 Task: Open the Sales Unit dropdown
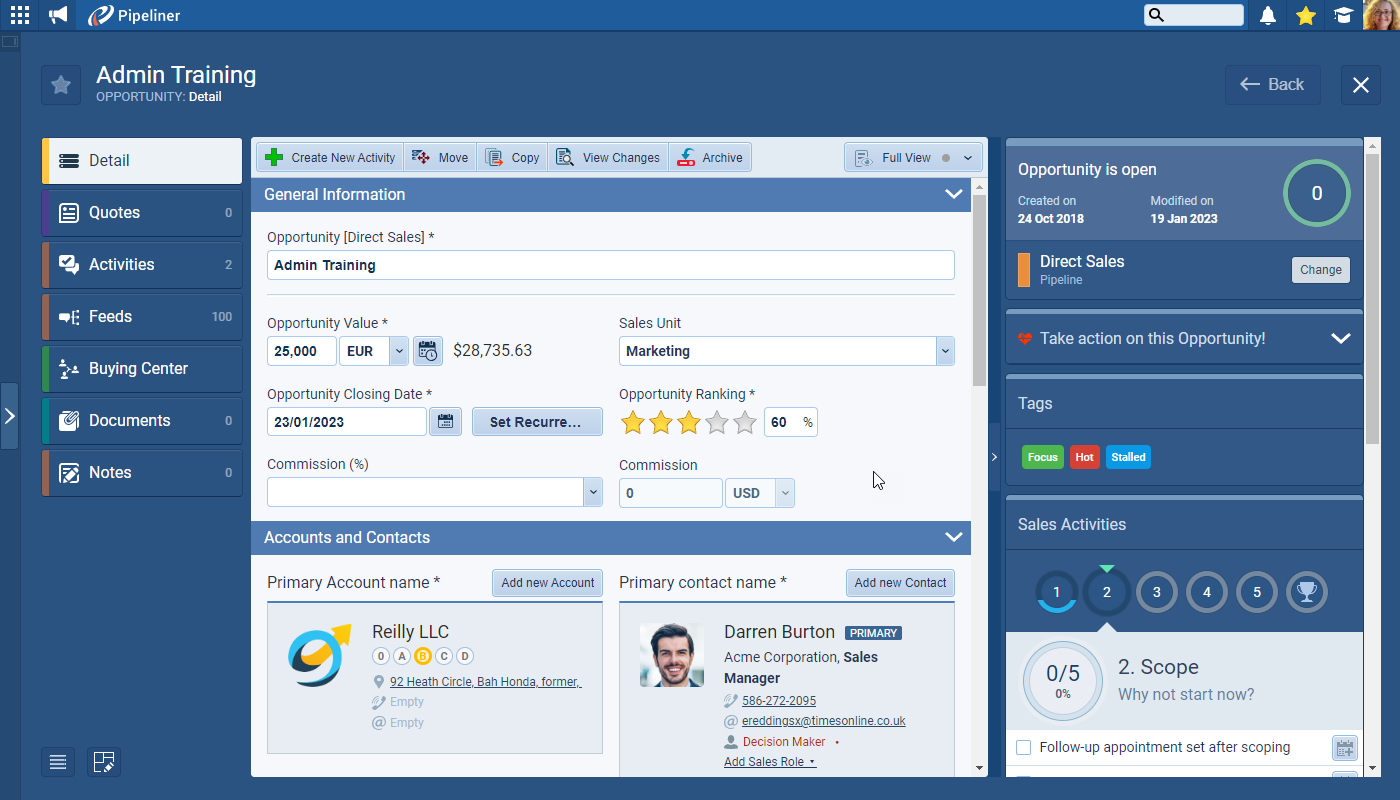pyautogui.click(x=945, y=351)
